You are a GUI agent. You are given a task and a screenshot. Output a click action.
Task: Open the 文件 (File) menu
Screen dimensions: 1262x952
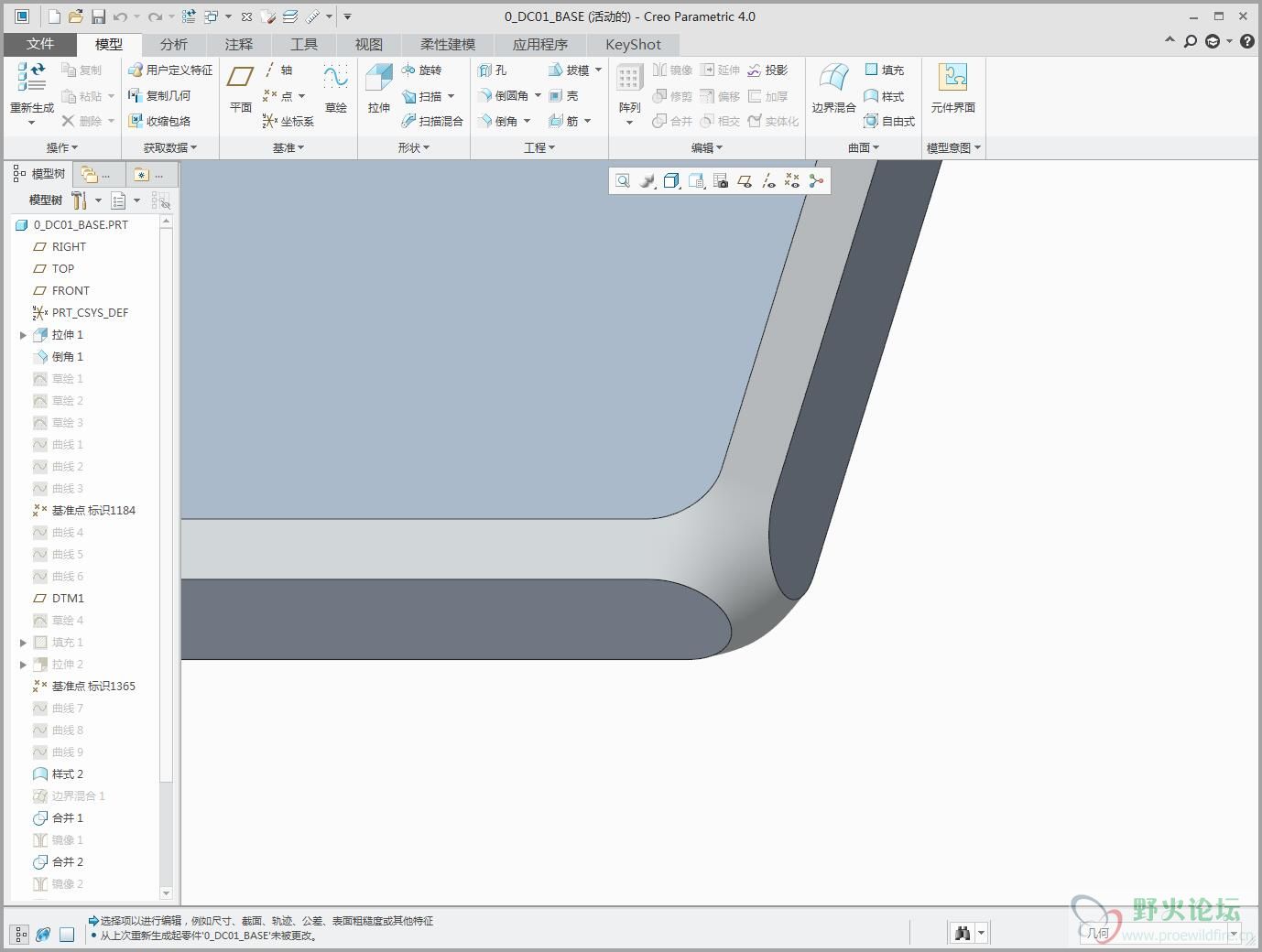click(x=40, y=44)
